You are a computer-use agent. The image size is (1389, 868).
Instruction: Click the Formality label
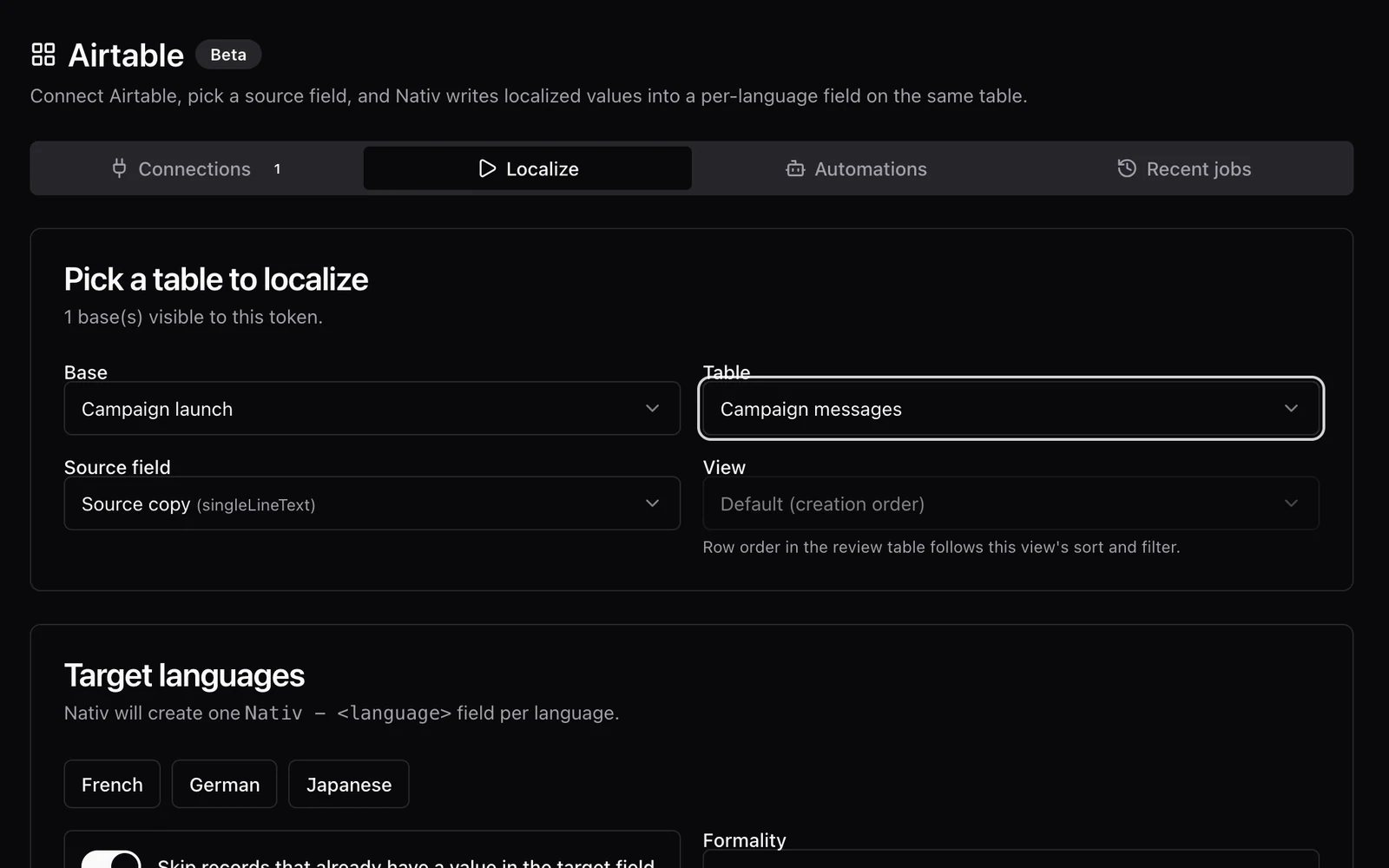coord(744,840)
